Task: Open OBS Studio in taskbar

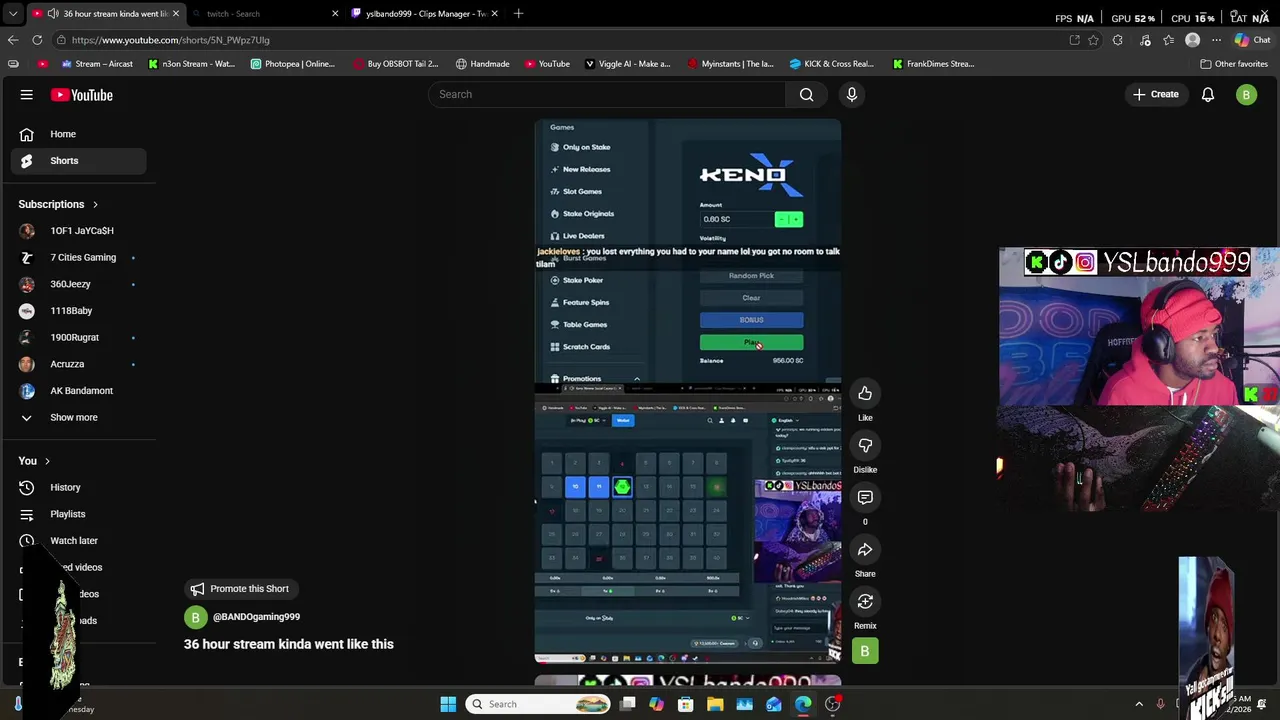Action: [x=832, y=704]
